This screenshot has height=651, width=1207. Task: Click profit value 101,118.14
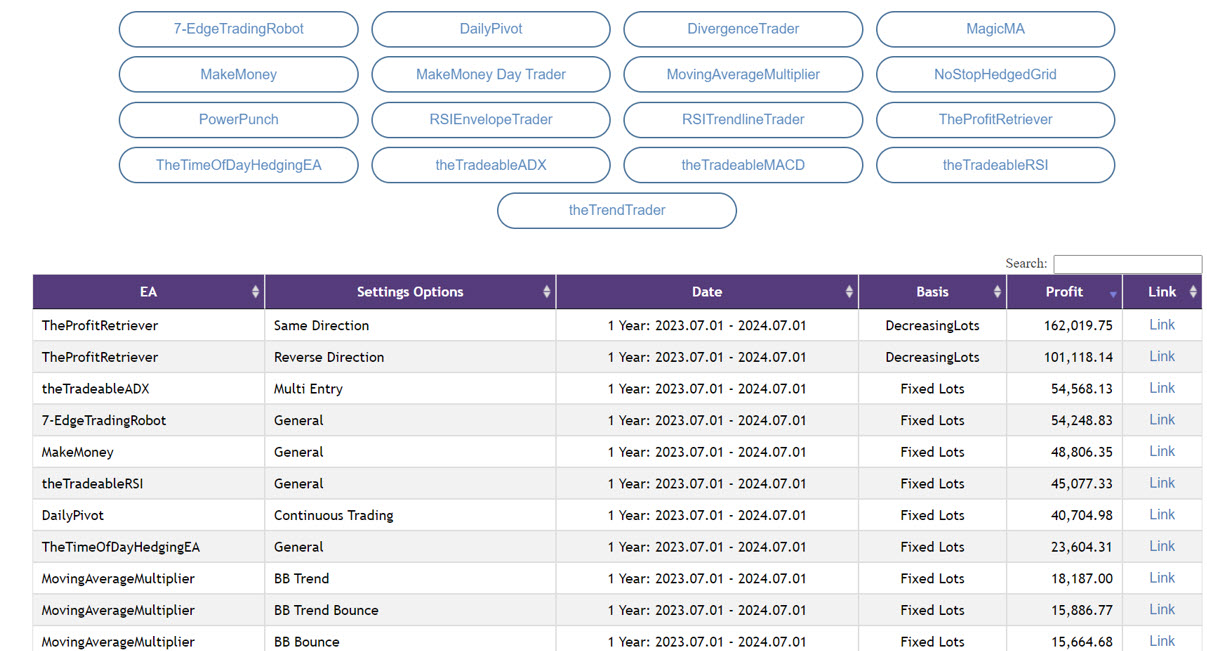pos(1078,357)
